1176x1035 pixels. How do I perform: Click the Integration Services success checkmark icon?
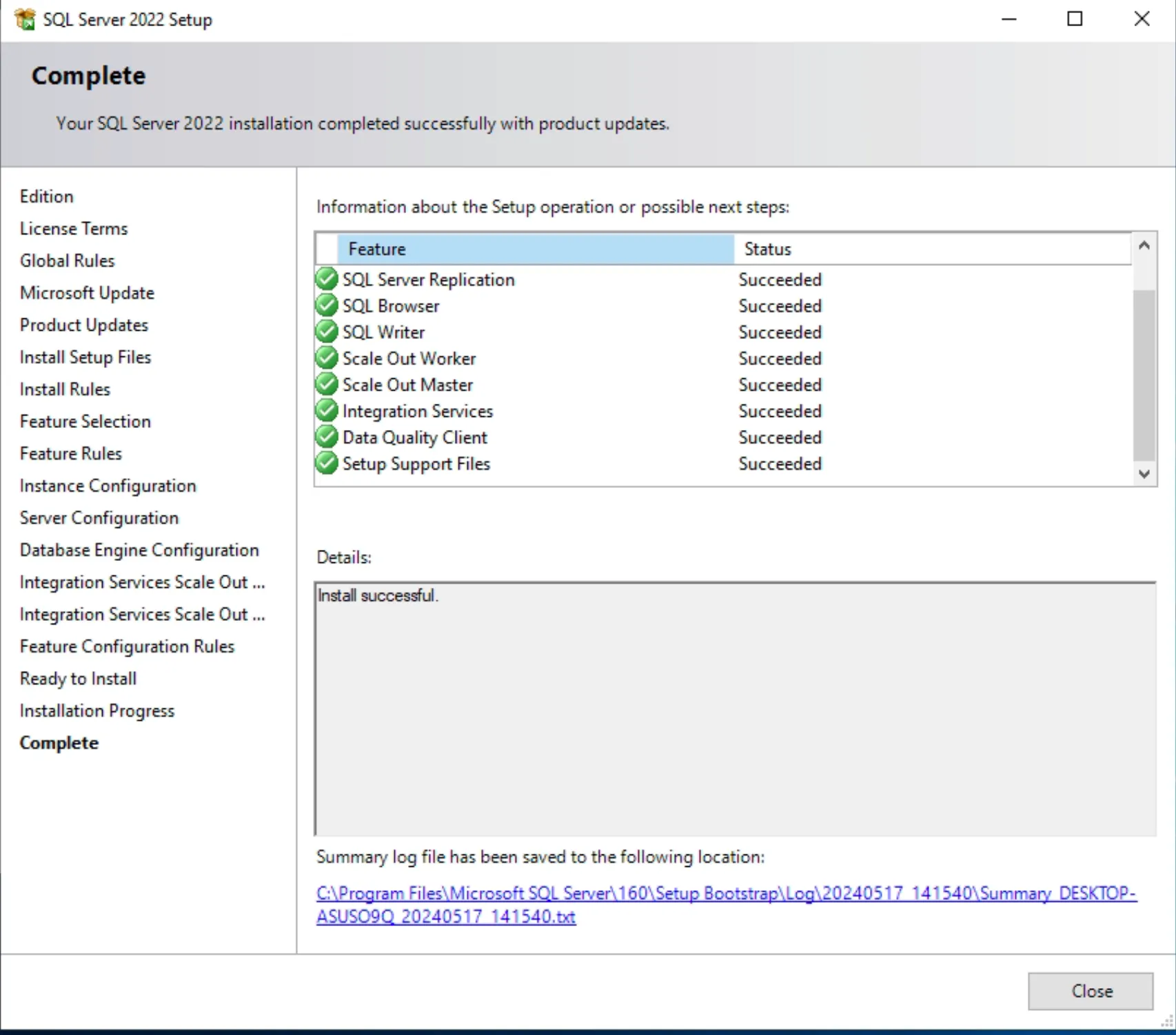(x=326, y=411)
